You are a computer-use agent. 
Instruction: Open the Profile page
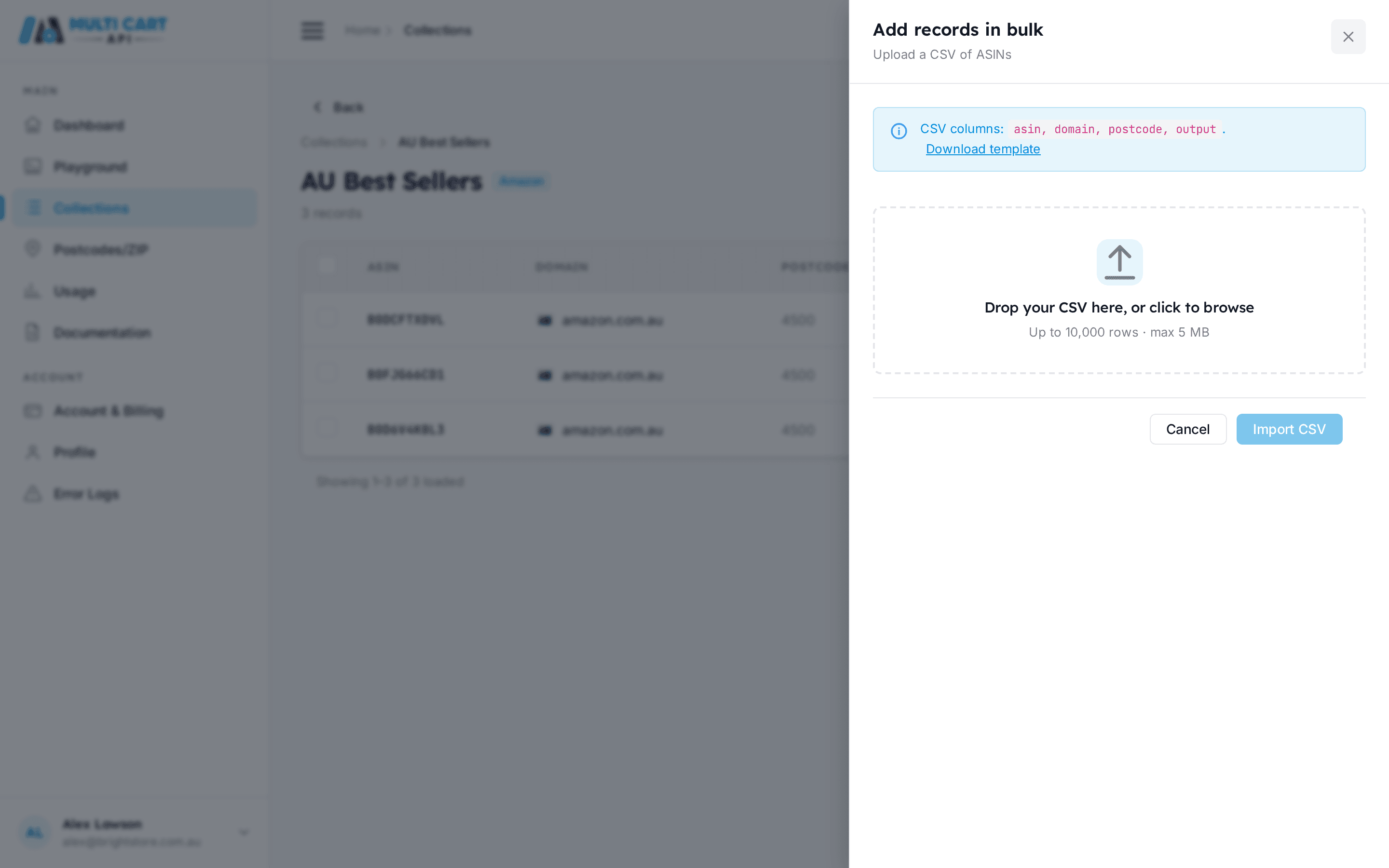pyautogui.click(x=134, y=452)
